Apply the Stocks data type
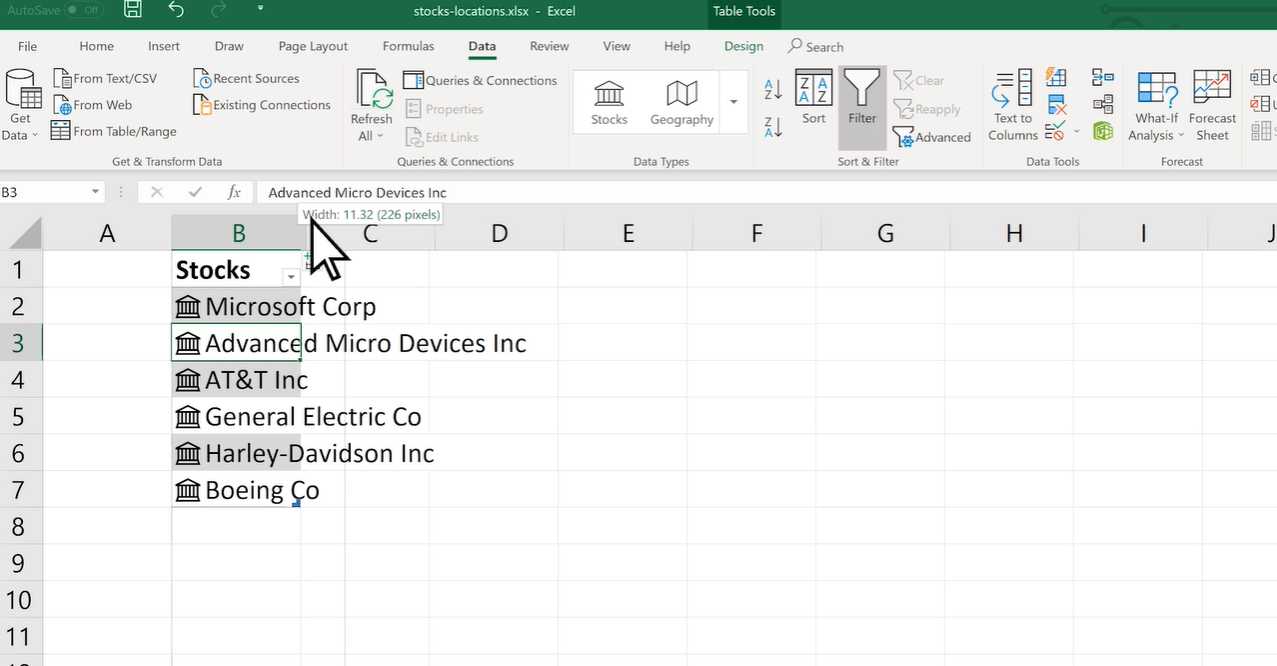Image resolution: width=1277 pixels, height=666 pixels. coord(609,103)
